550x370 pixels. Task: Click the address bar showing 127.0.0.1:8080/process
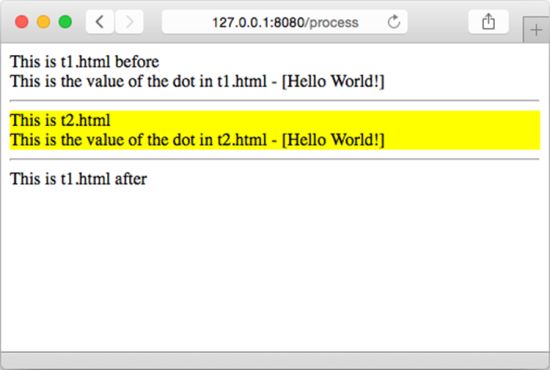284,22
